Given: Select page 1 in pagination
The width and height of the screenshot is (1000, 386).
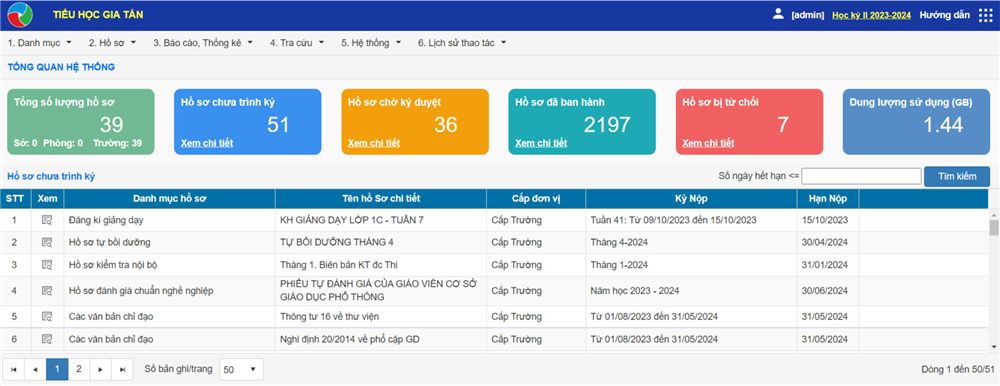Looking at the screenshot, I should 57,369.
